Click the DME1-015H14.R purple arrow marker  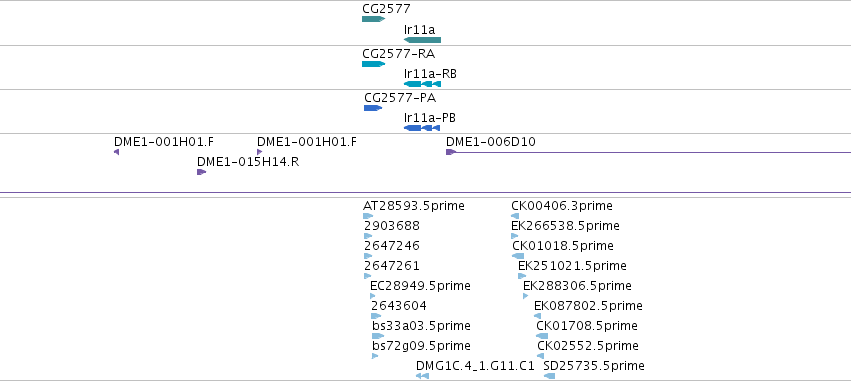point(201,172)
